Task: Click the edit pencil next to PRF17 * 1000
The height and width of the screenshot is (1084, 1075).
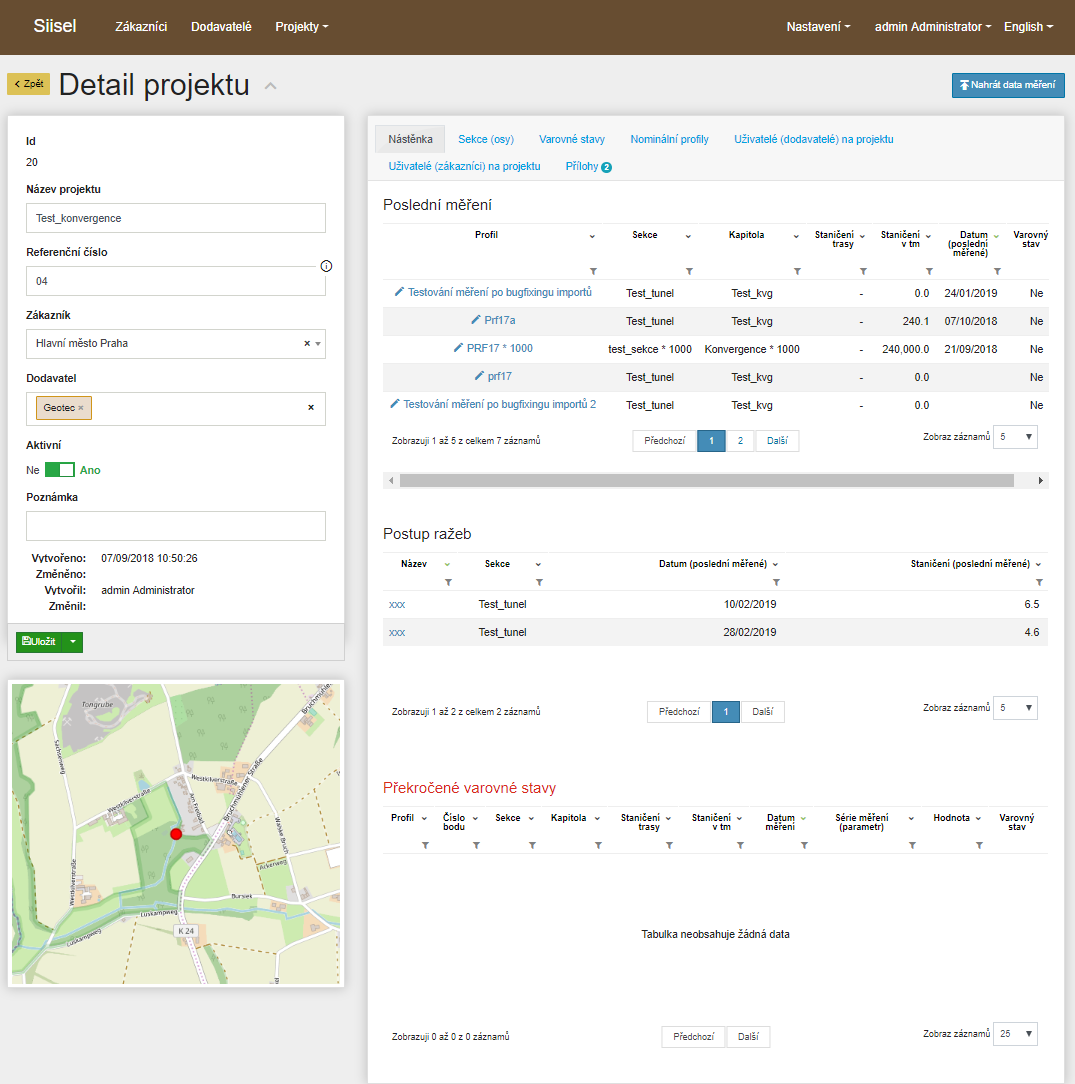Action: point(459,349)
